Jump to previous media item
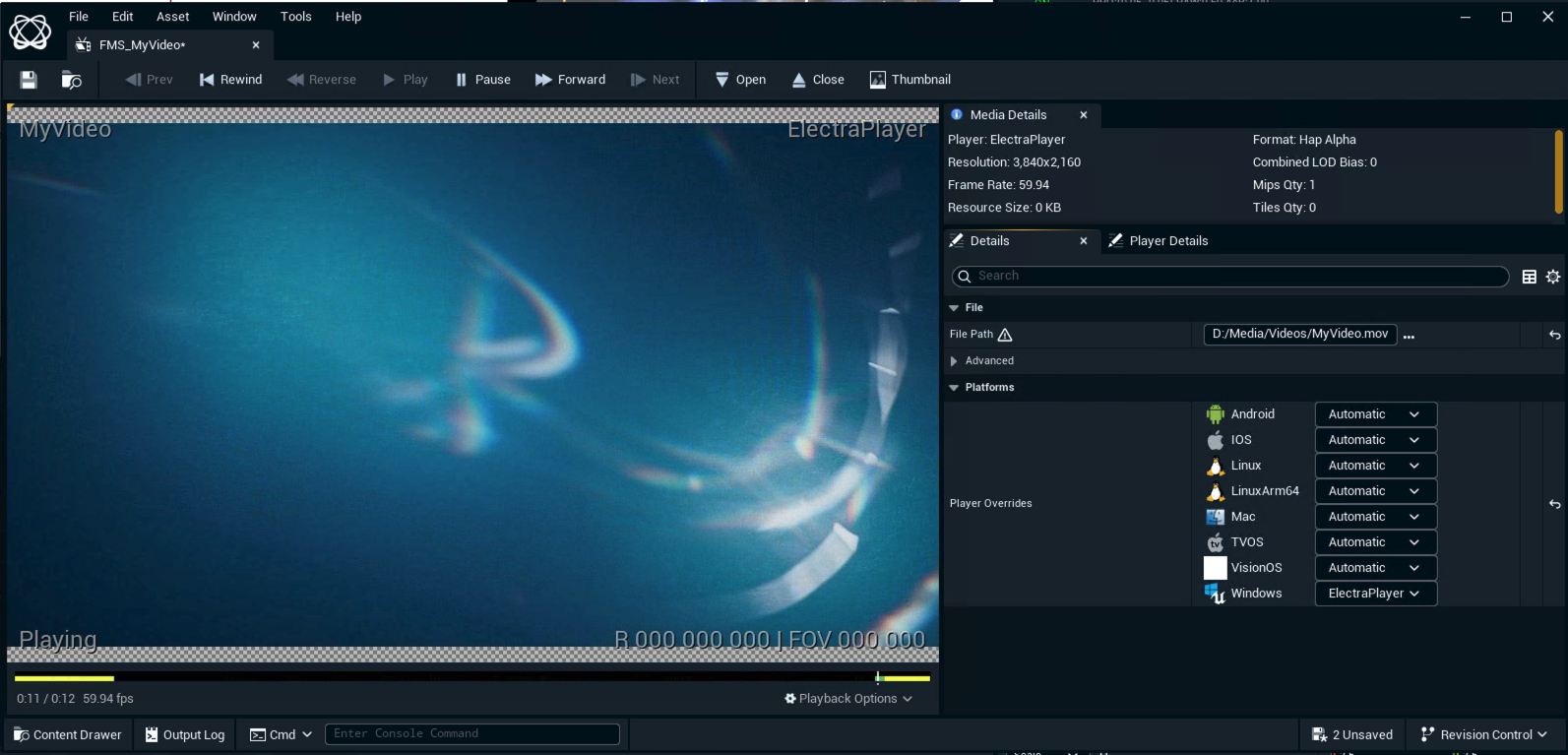Image resolution: width=1568 pixels, height=755 pixels. 149,80
